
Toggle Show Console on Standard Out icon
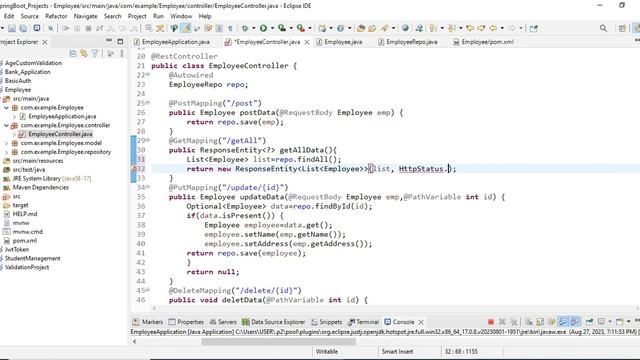click(x=563, y=322)
